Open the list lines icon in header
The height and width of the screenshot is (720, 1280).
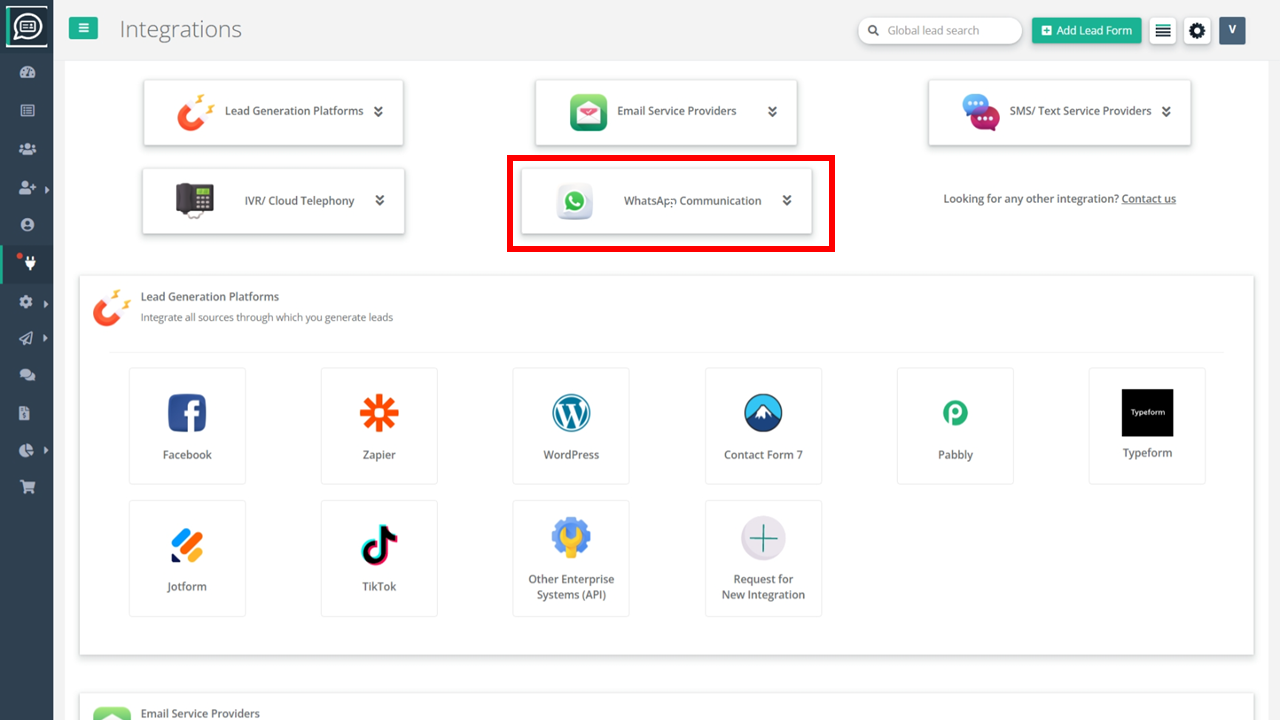click(1162, 31)
